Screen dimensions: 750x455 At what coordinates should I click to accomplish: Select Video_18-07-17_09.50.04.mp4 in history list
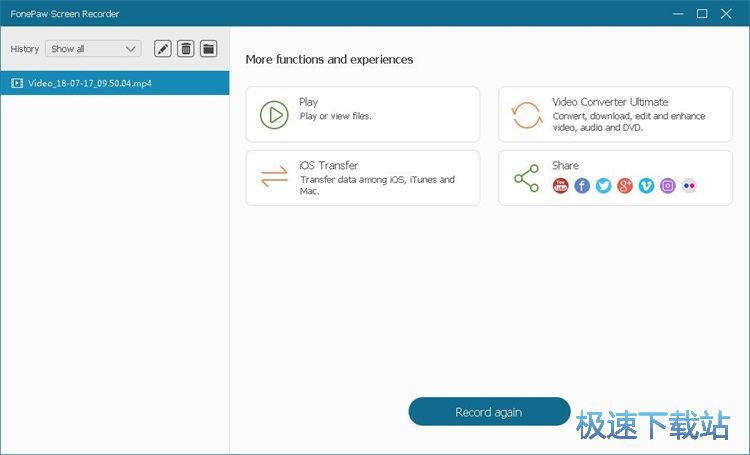pyautogui.click(x=115, y=83)
